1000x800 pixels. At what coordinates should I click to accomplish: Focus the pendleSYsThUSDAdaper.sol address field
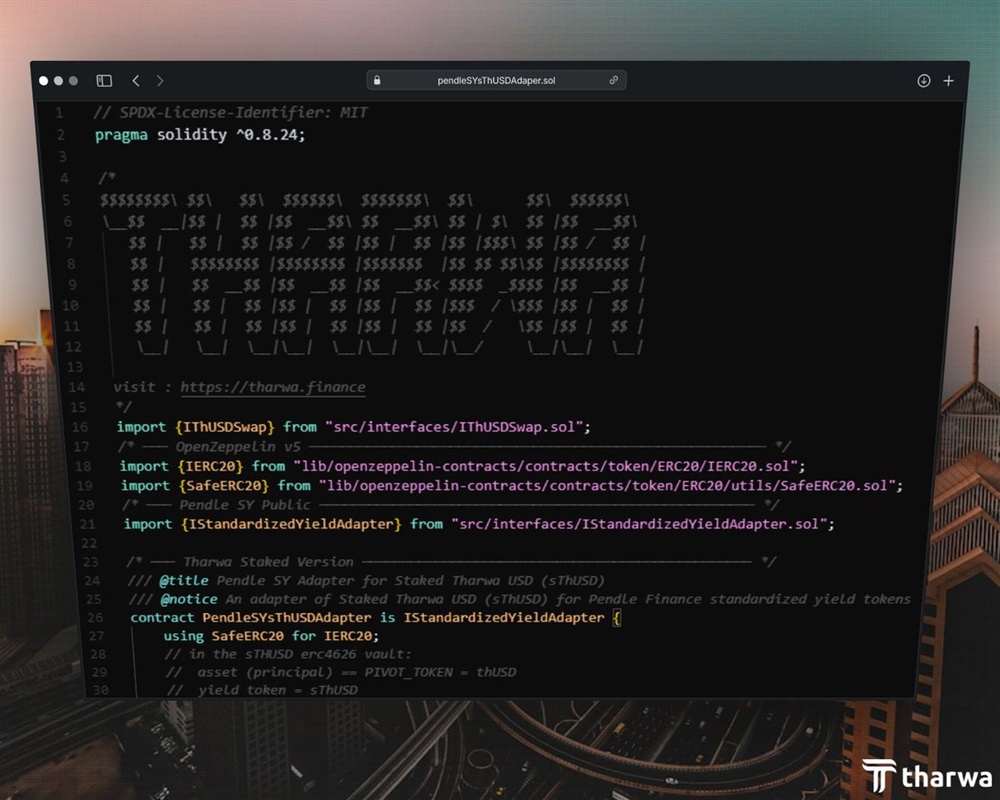pos(496,80)
